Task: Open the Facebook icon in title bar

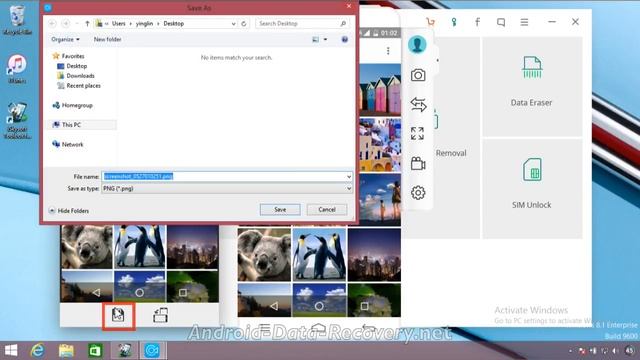Action: (477, 22)
